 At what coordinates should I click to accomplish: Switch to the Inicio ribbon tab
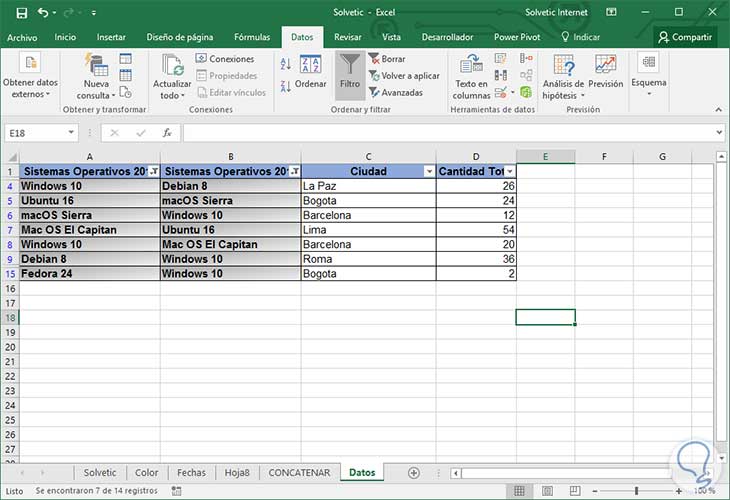(65, 37)
